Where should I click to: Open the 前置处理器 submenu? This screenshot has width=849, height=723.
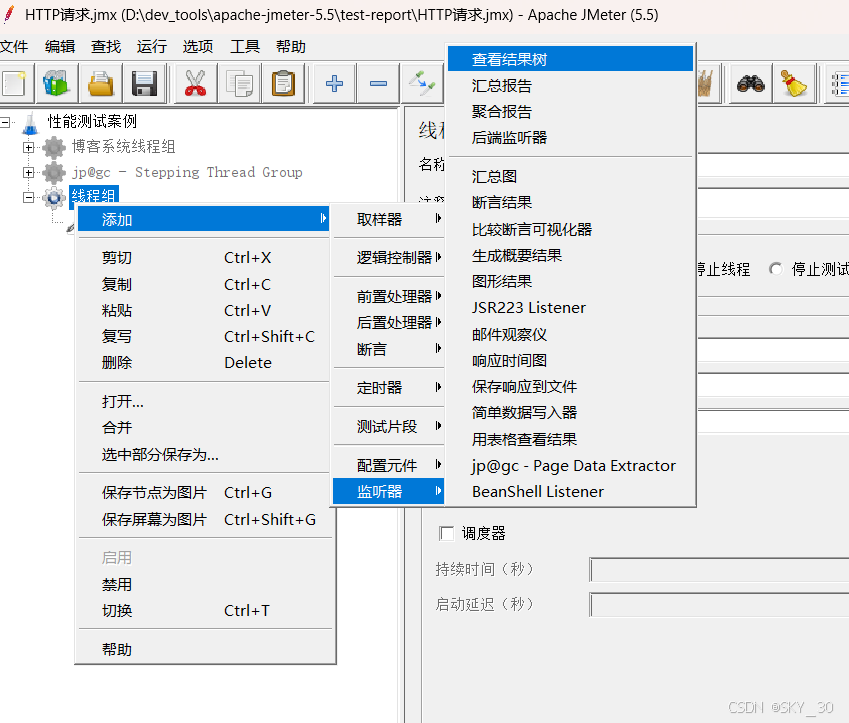pyautogui.click(x=389, y=296)
